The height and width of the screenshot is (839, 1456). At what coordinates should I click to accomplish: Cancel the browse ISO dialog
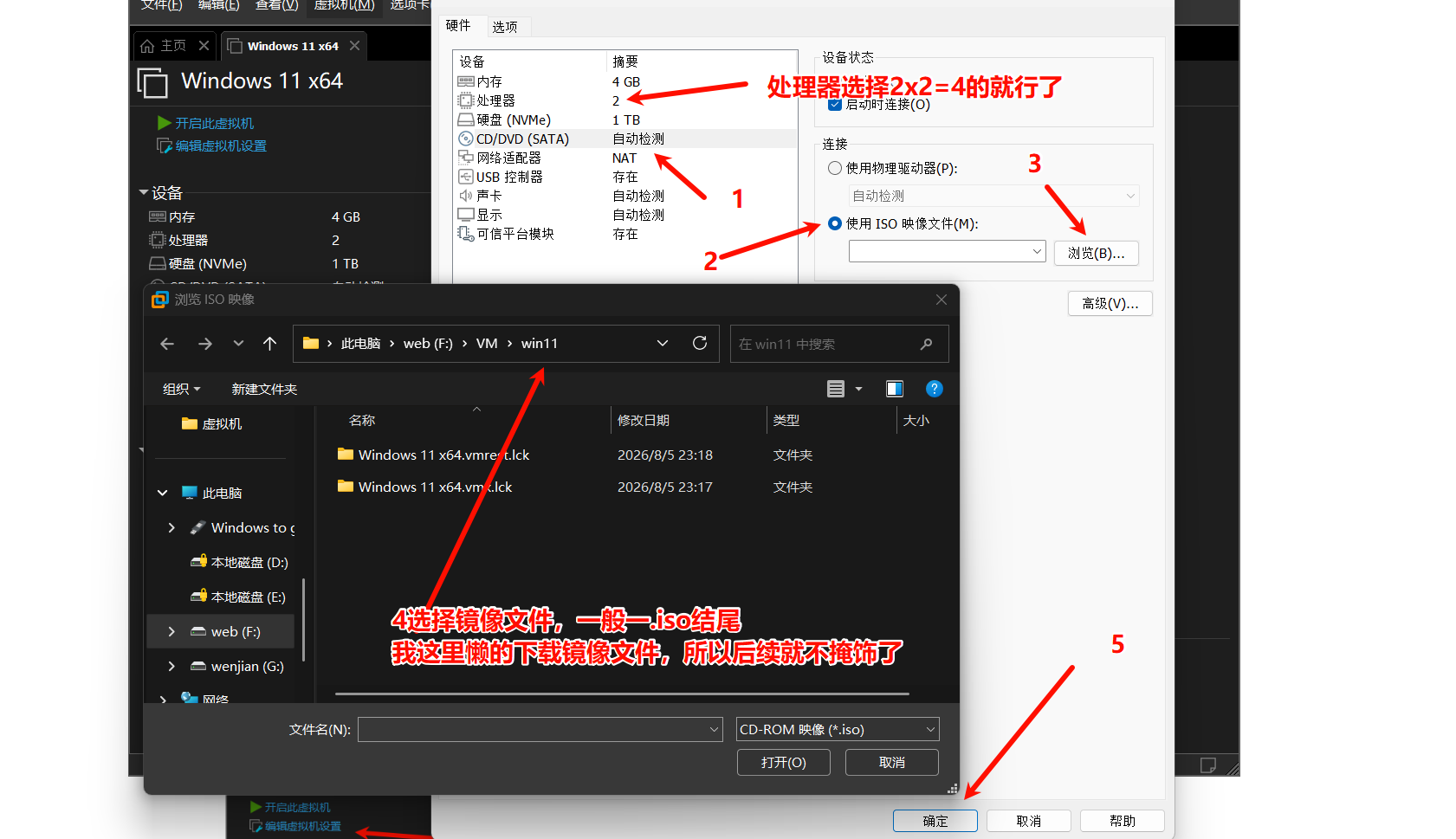click(891, 762)
